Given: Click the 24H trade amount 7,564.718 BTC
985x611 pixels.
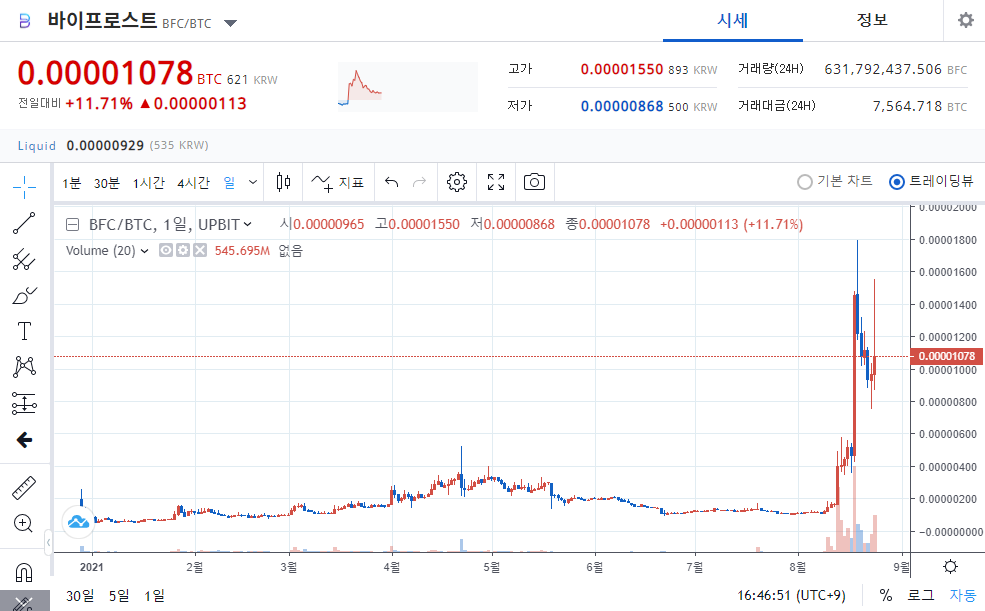Looking at the screenshot, I should coord(920,106).
